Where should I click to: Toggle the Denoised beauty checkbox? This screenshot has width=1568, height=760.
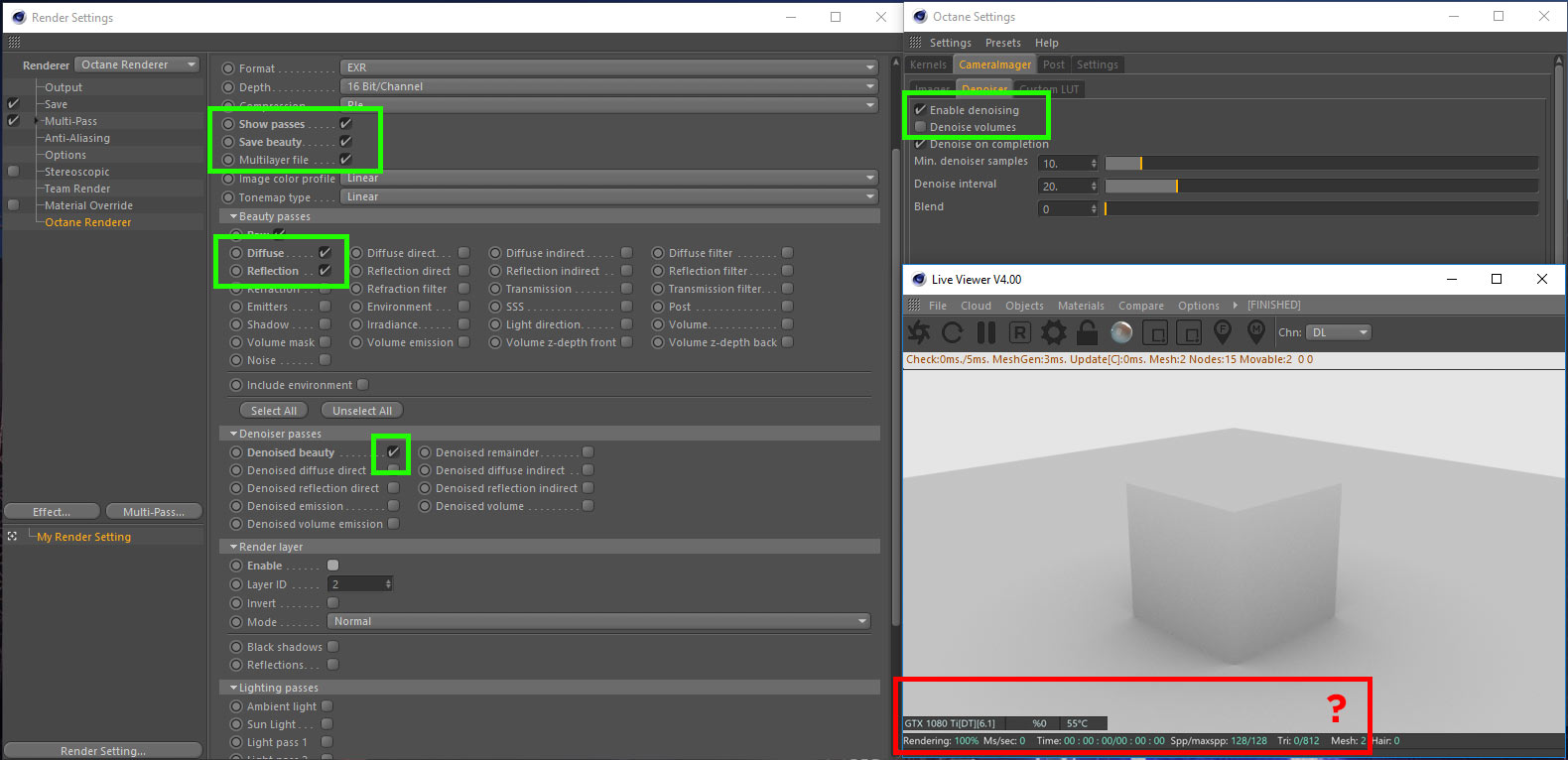tap(393, 452)
